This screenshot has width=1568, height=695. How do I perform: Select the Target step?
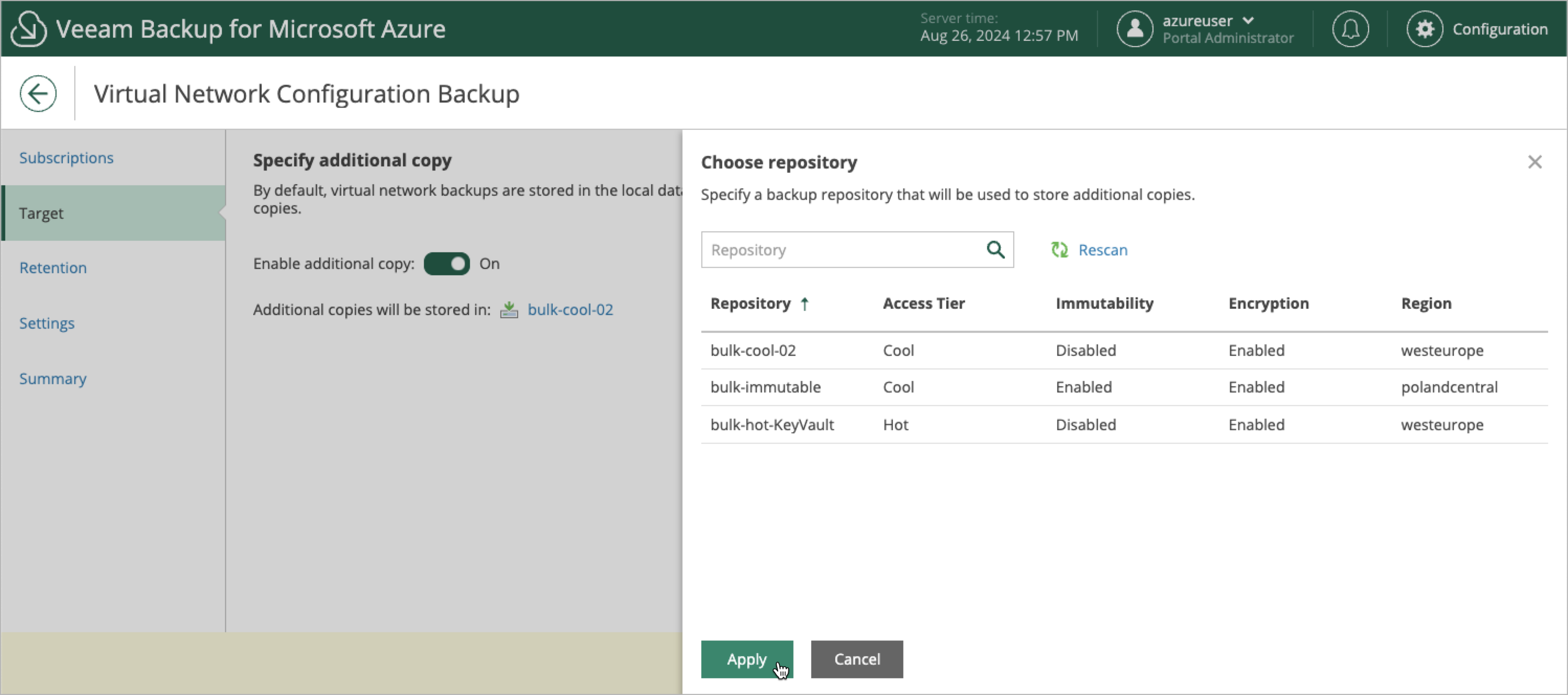[113, 213]
